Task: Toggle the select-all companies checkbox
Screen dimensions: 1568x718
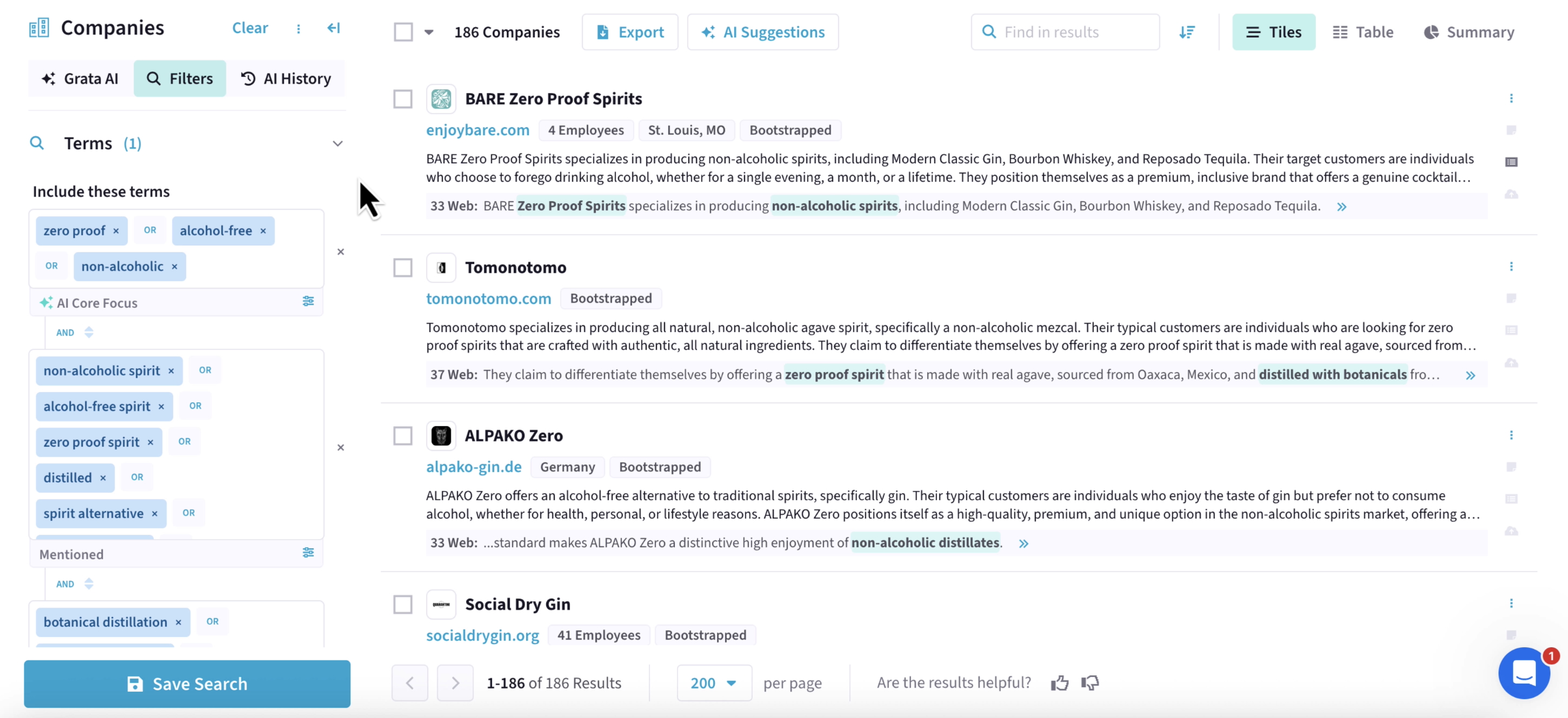Action: [x=403, y=32]
